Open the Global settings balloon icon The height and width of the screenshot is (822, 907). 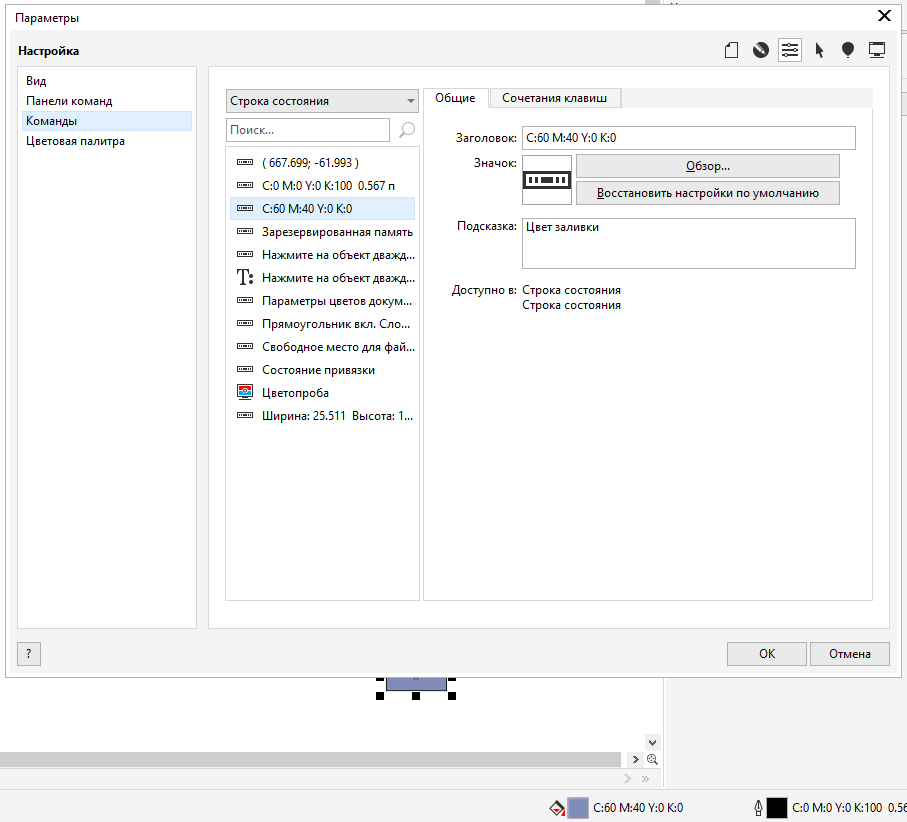[847, 50]
